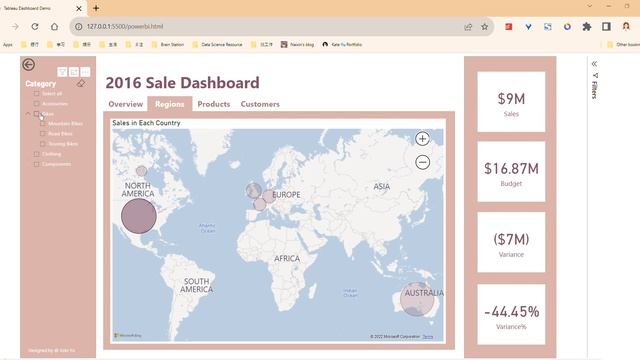Click the purple ring extension icon
The width and height of the screenshot is (640, 360).
coord(567,27)
